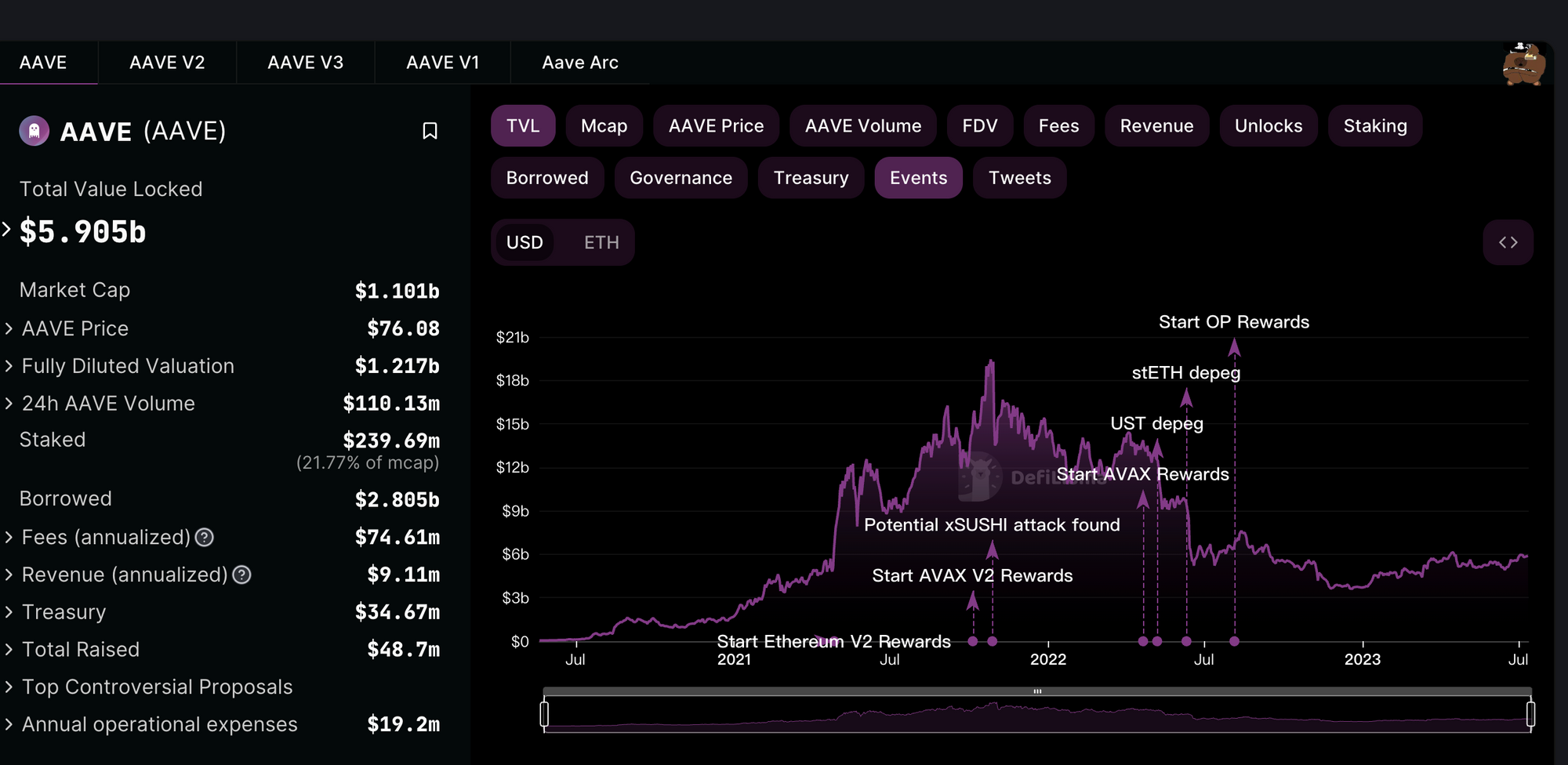Expand the Total Value Locked breakdown

[x=6, y=230]
